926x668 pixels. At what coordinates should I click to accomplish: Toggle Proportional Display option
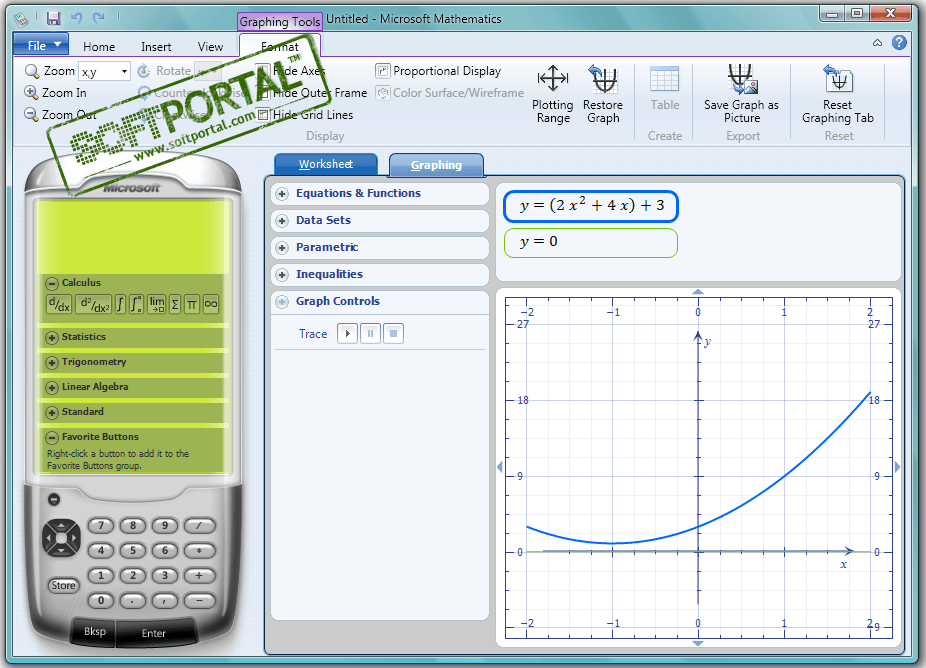pos(438,71)
